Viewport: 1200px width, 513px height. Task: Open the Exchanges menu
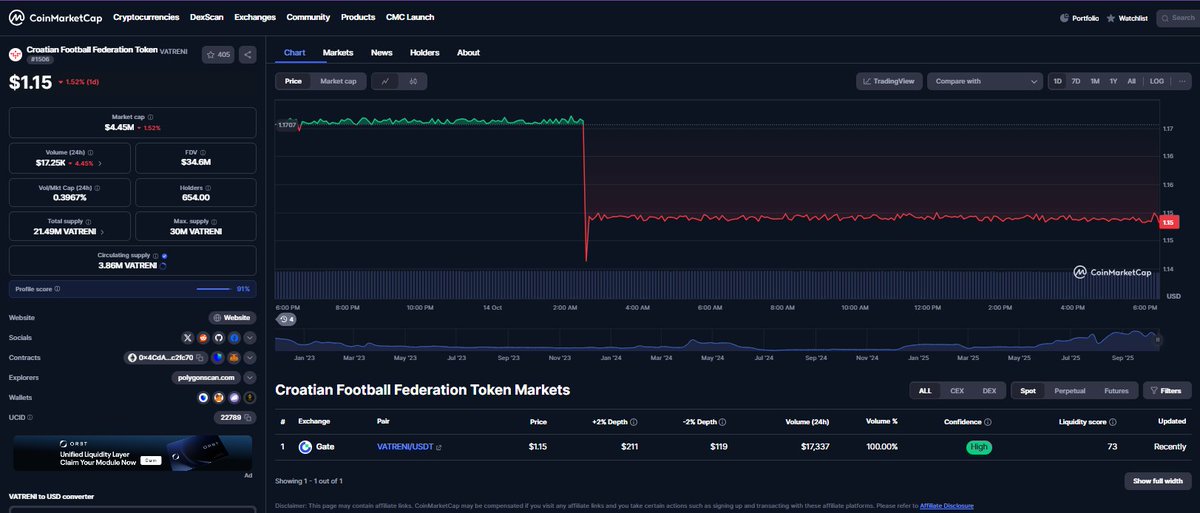(x=255, y=17)
